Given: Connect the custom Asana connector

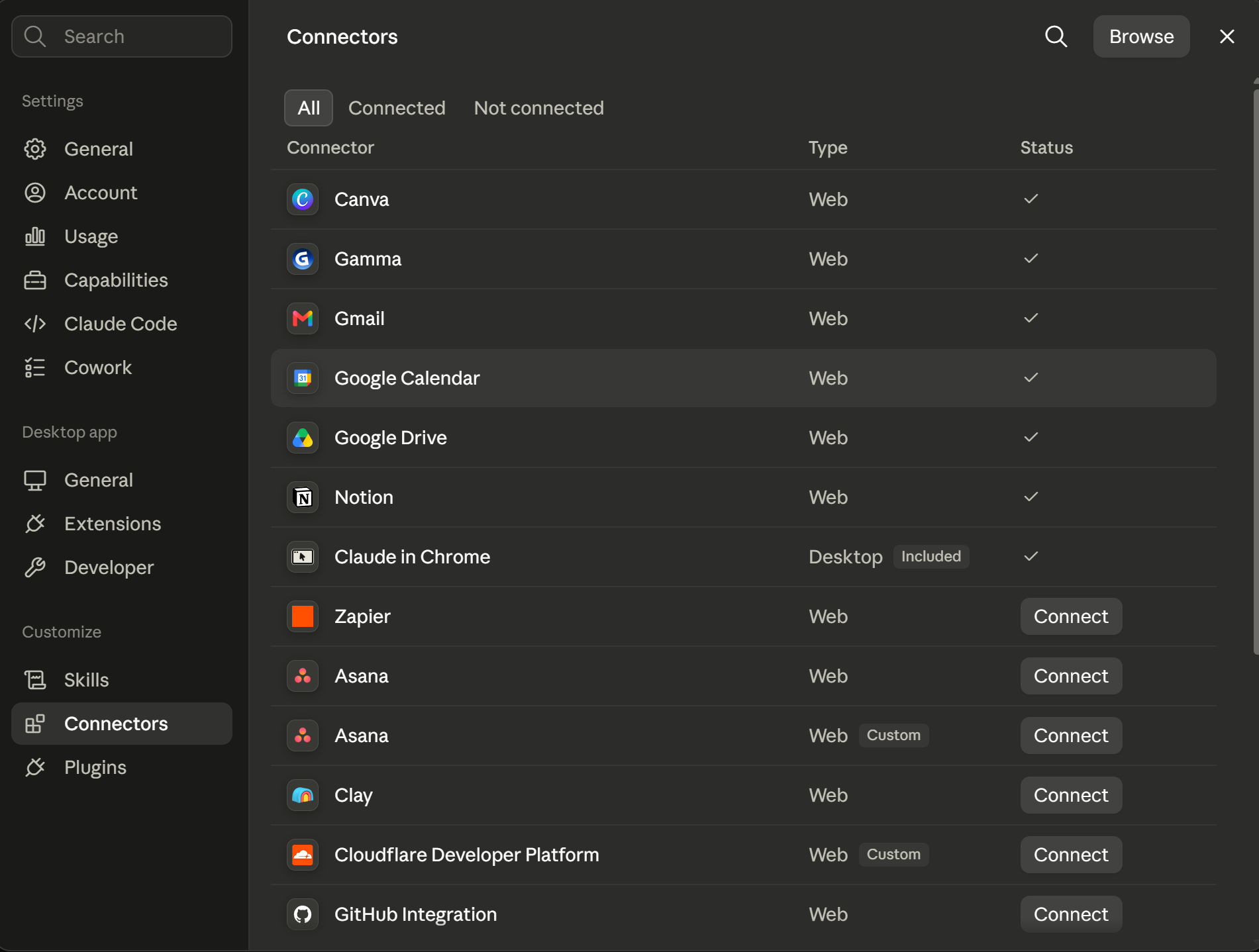Looking at the screenshot, I should [1071, 736].
